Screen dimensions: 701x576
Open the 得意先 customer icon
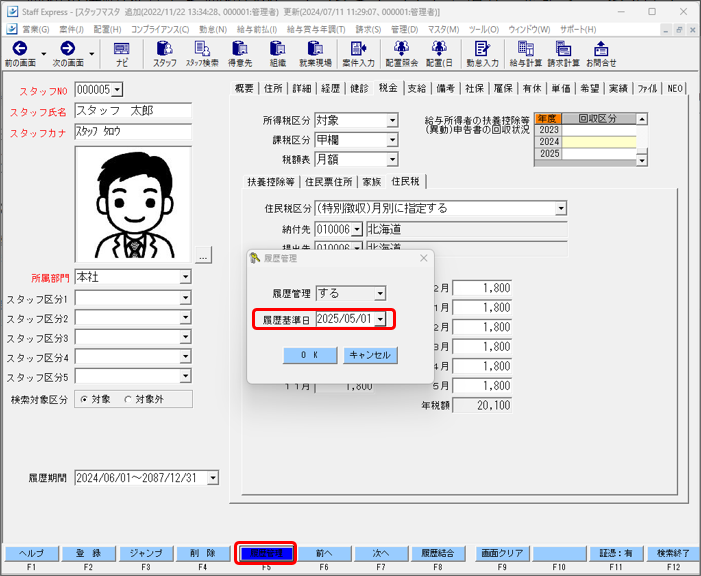240,48
